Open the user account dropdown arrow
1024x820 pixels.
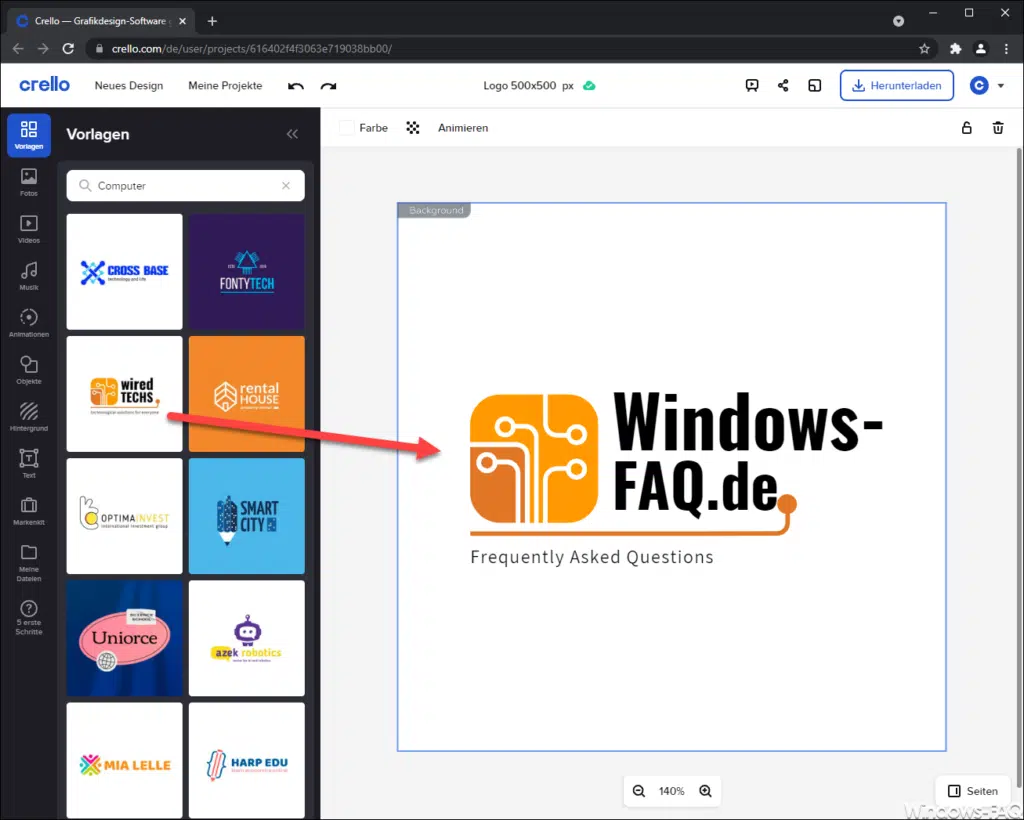(x=1001, y=86)
